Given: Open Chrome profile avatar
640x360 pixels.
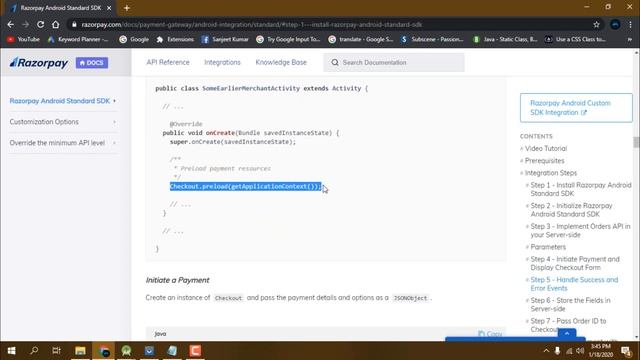Looking at the screenshot, I should 615,24.
